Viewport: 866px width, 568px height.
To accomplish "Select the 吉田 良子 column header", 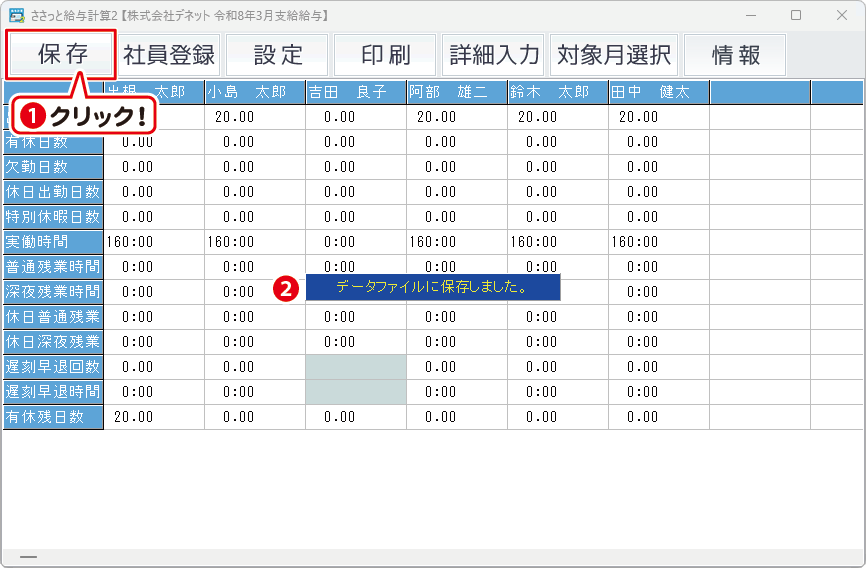I will coord(355,92).
